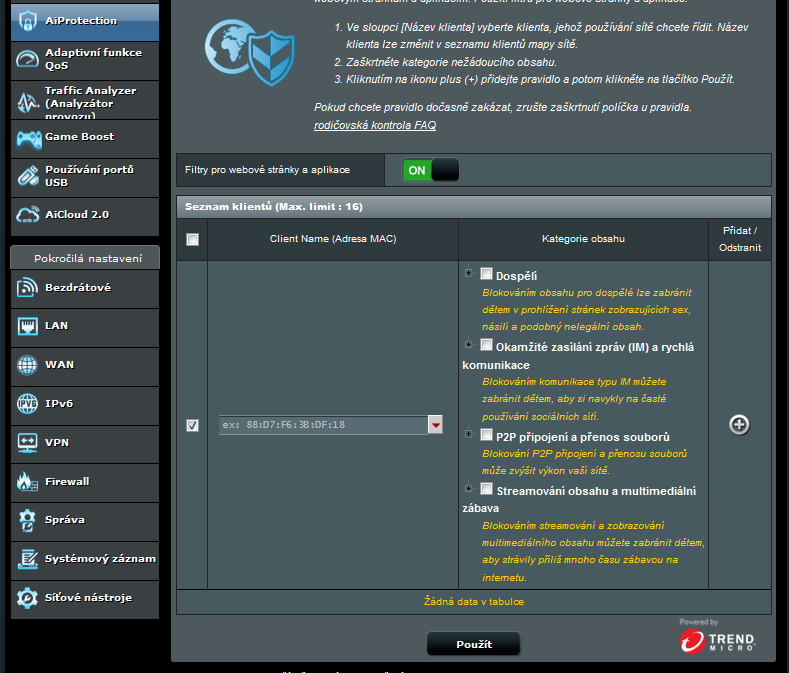
Task: Click the Game Boost gamepad icon
Action: pos(27,138)
